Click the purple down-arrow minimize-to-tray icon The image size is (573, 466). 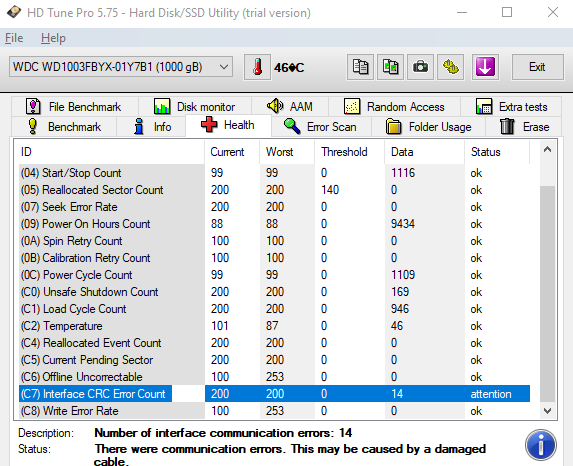pyautogui.click(x=485, y=67)
